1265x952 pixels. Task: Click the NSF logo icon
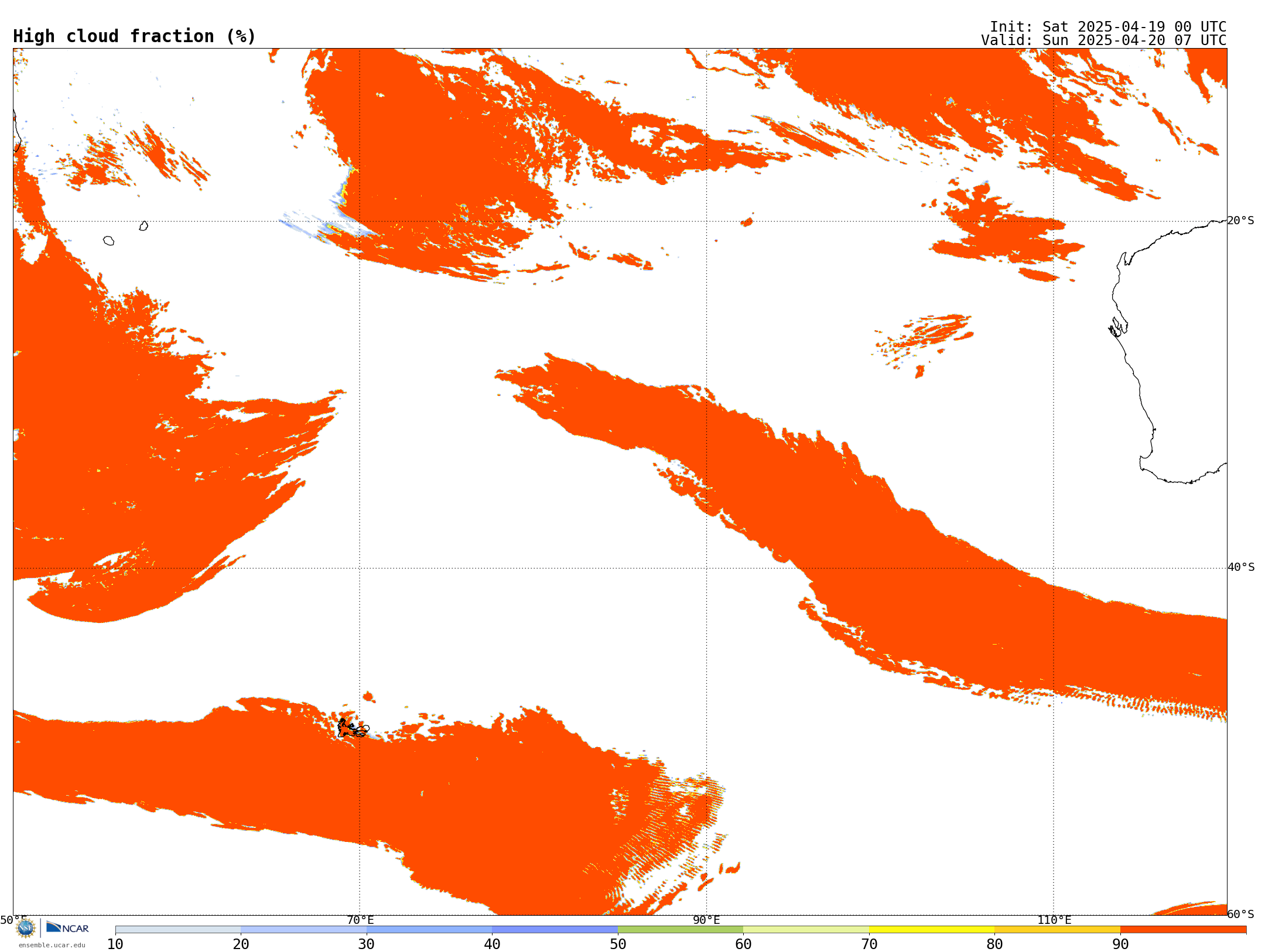point(26,928)
